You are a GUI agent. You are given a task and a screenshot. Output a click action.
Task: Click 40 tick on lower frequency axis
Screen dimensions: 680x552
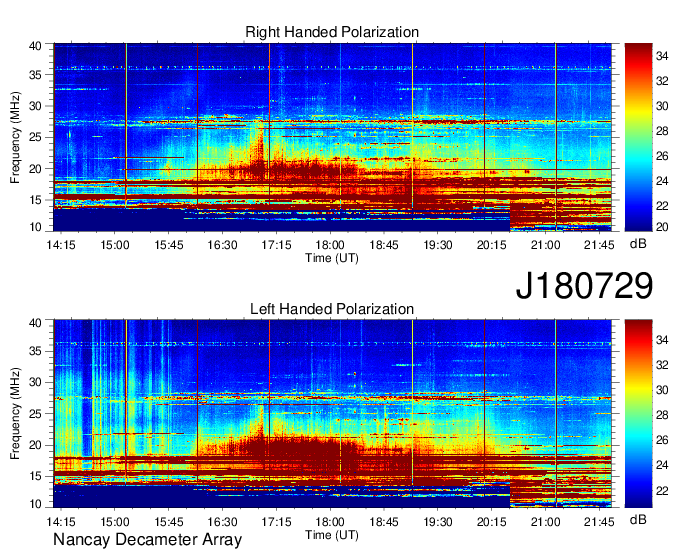[35, 323]
